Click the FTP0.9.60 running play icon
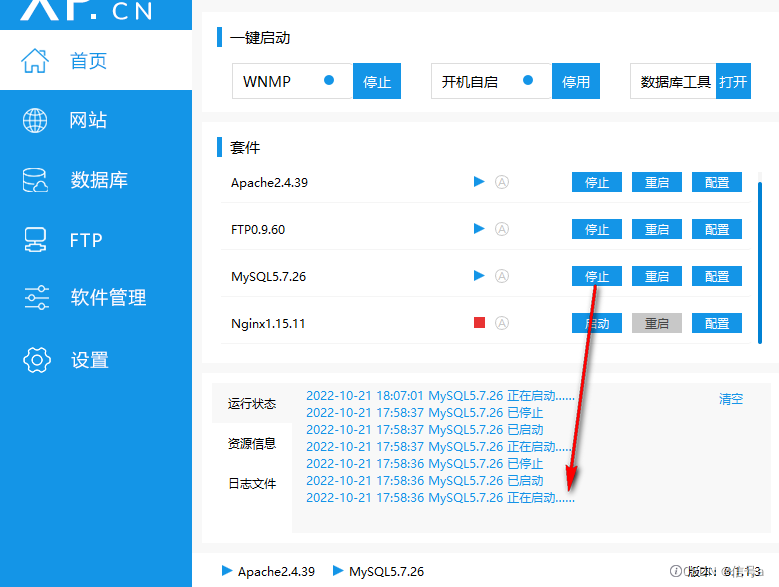 coord(479,228)
